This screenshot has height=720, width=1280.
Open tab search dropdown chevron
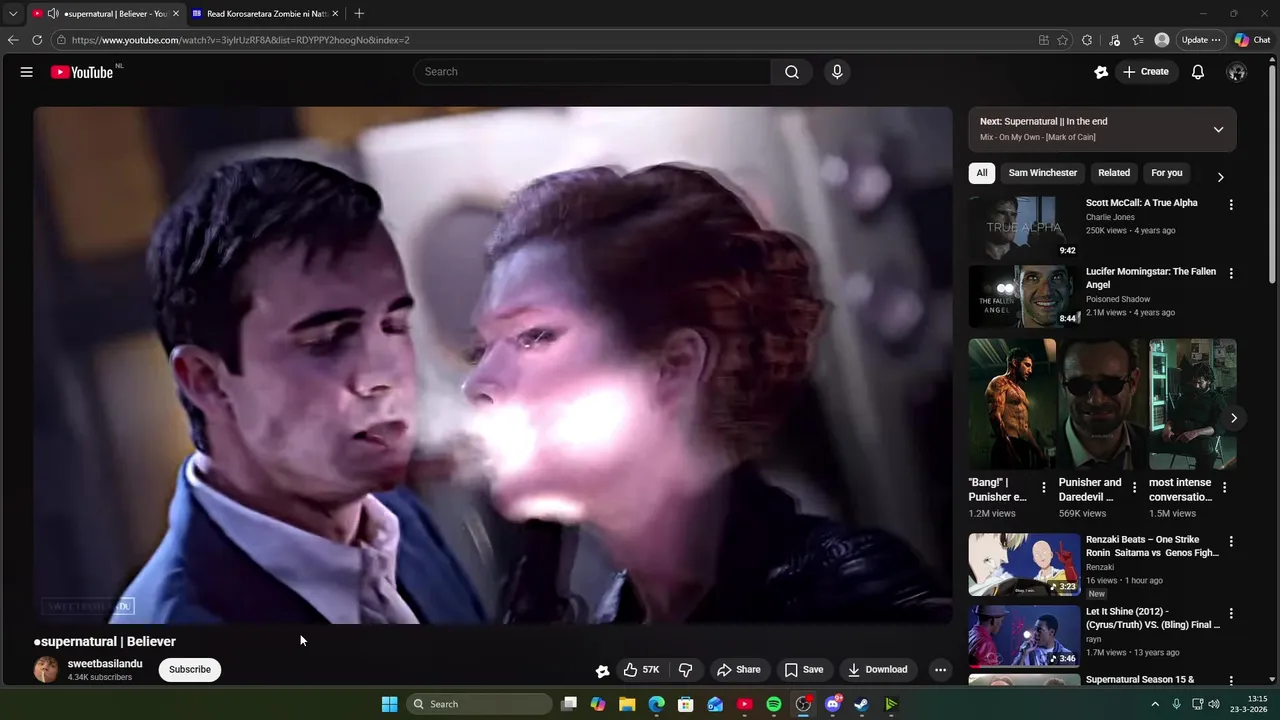pos(13,14)
